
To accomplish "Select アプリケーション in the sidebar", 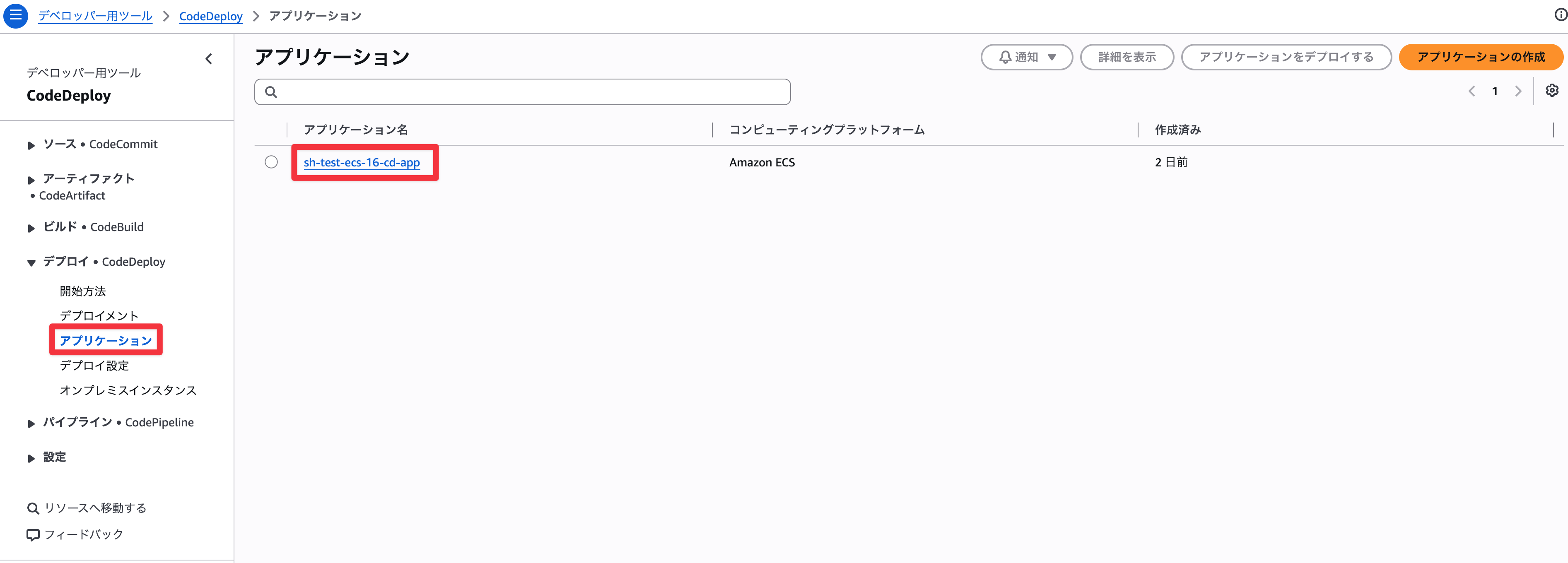I will click(x=106, y=340).
